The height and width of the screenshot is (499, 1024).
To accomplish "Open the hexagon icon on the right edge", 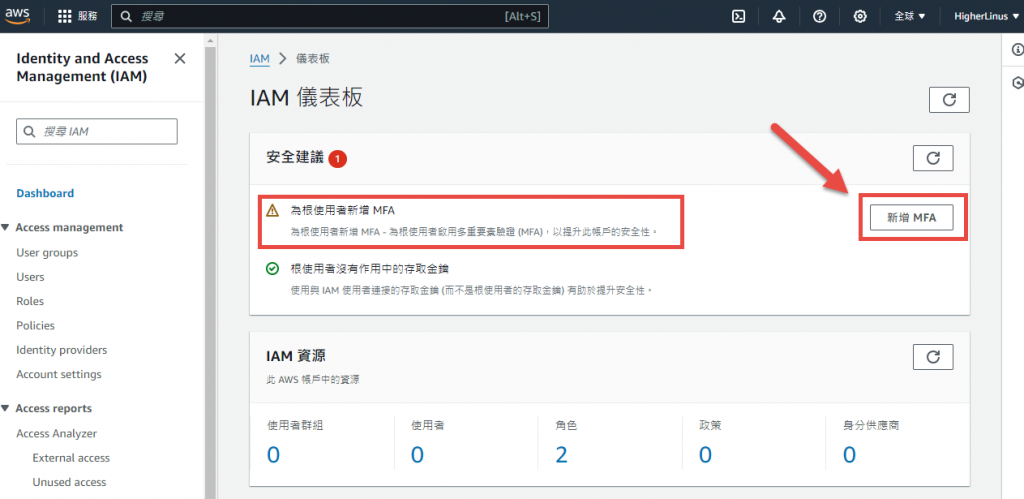I will tap(1017, 83).
